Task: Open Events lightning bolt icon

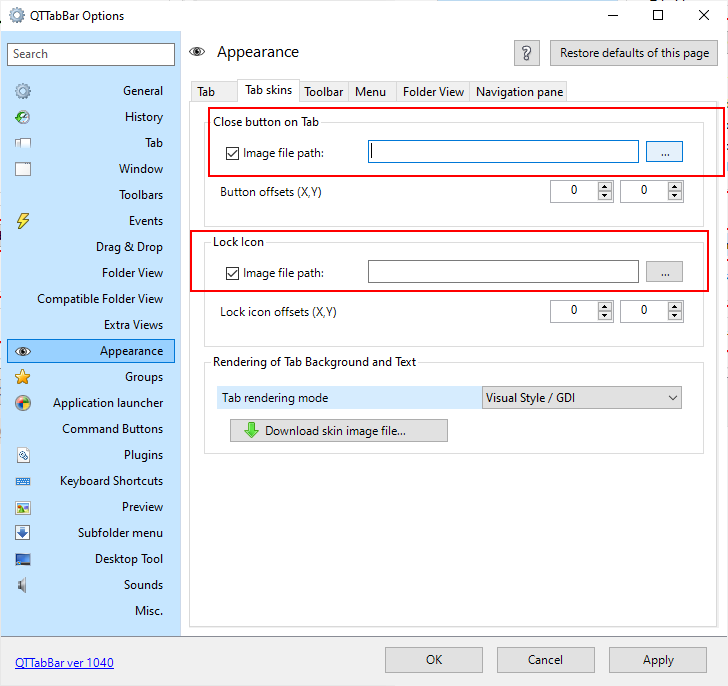Action: tap(23, 221)
